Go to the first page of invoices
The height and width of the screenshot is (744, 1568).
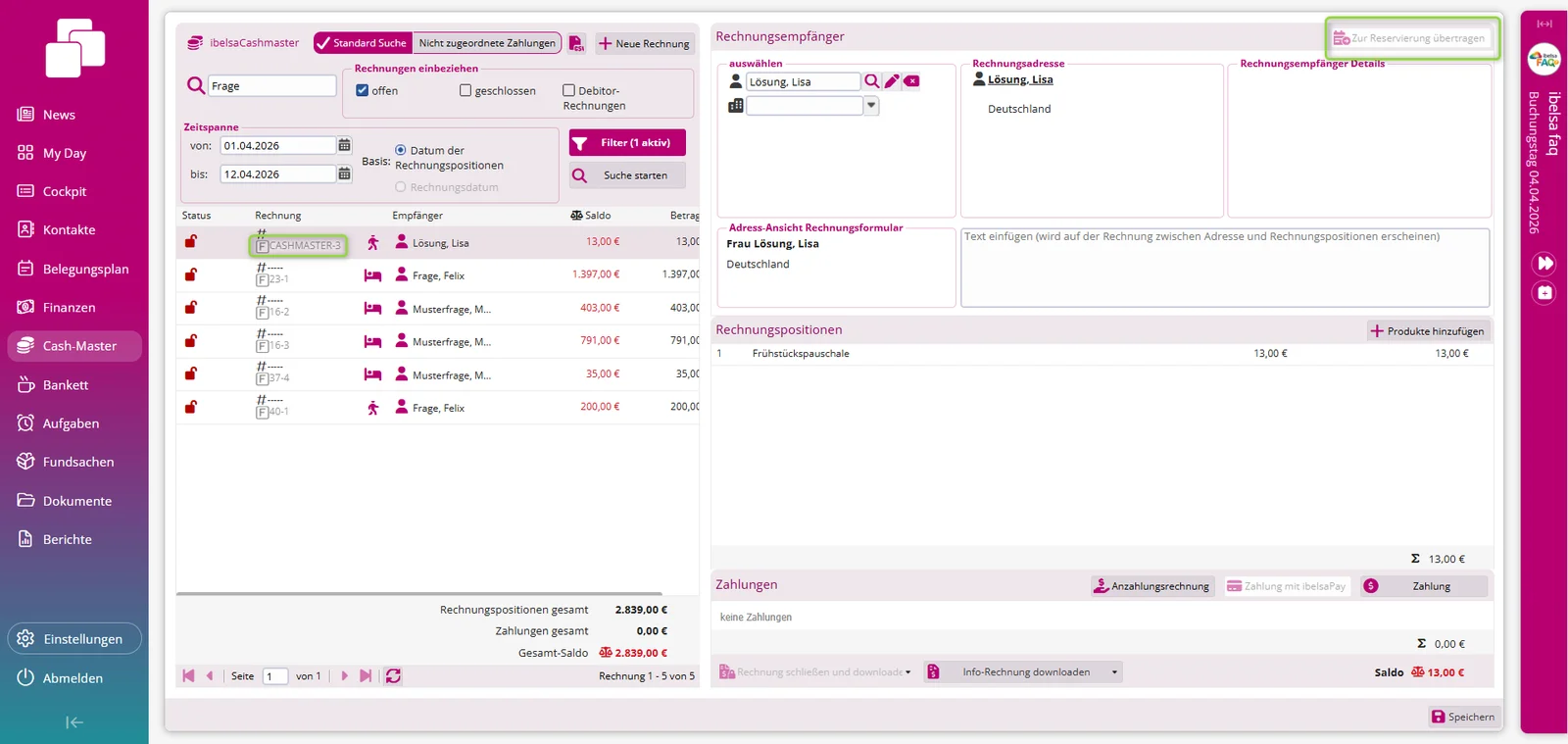pos(188,675)
